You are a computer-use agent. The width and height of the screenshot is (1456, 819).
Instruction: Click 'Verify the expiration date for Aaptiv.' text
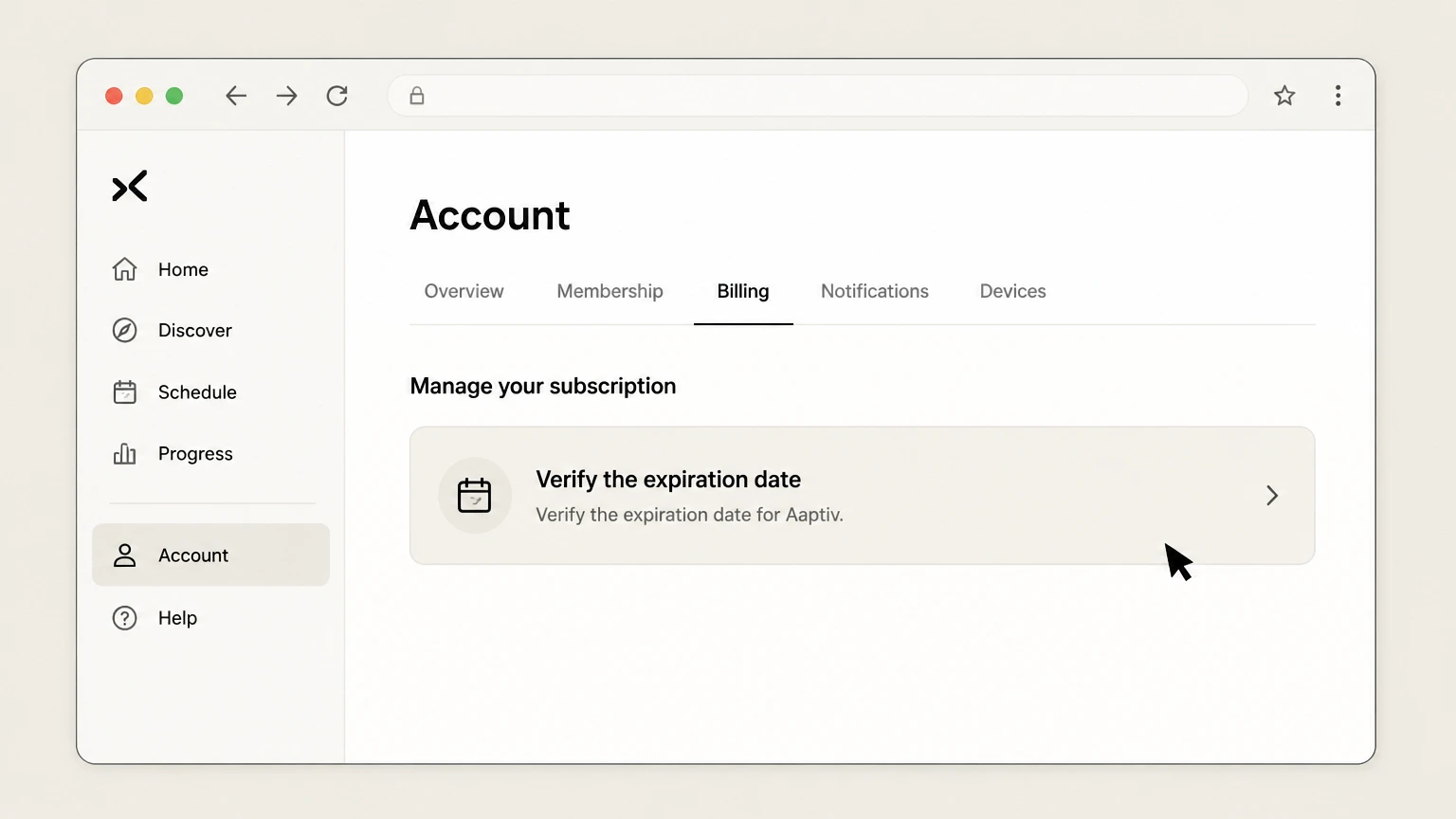[x=689, y=515]
